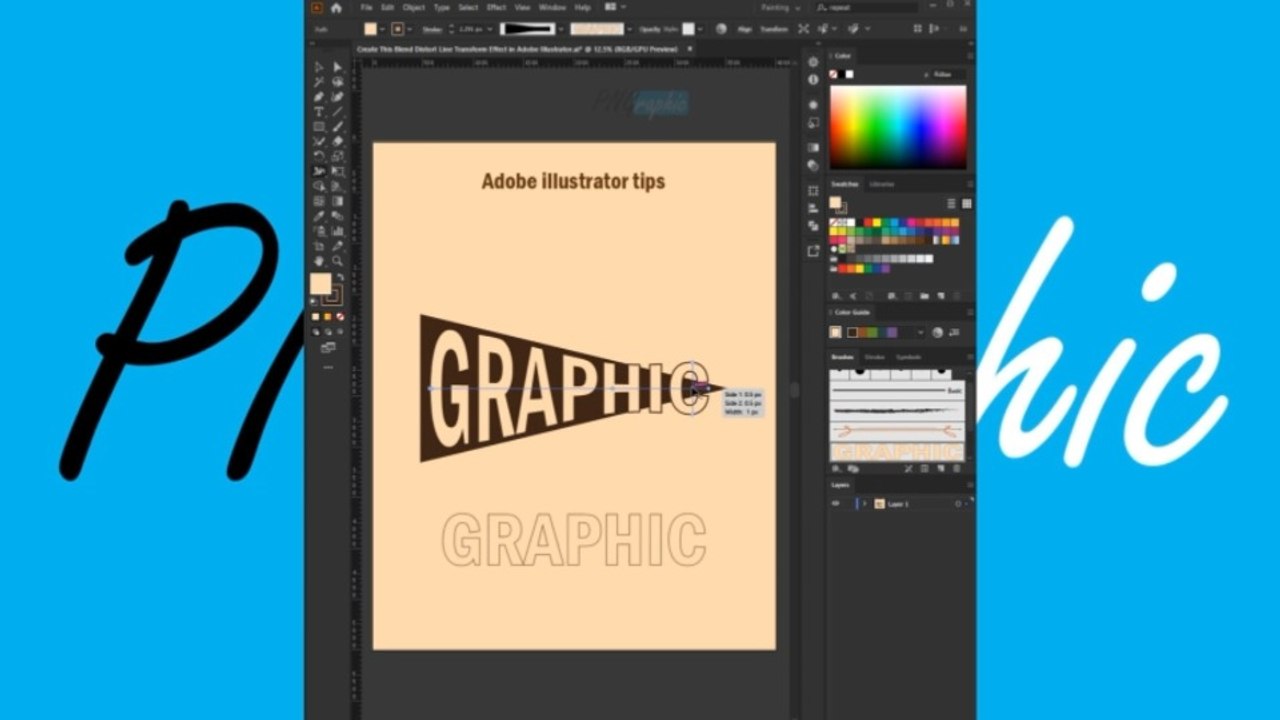Select the Gradient tool
The width and height of the screenshot is (1280, 720).
(338, 201)
